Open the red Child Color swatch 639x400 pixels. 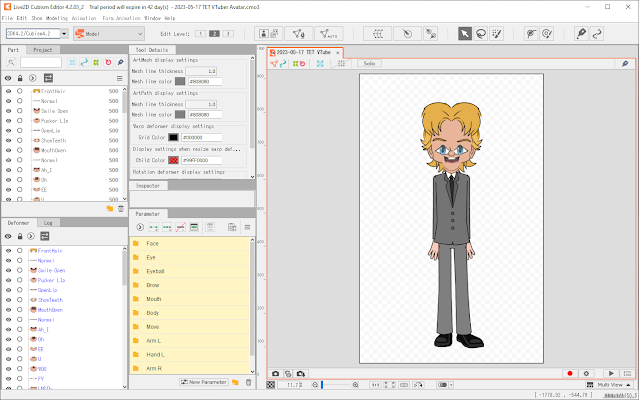click(x=173, y=160)
